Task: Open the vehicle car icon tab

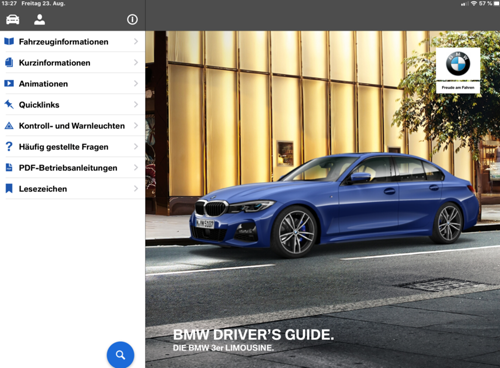Action: point(13,20)
